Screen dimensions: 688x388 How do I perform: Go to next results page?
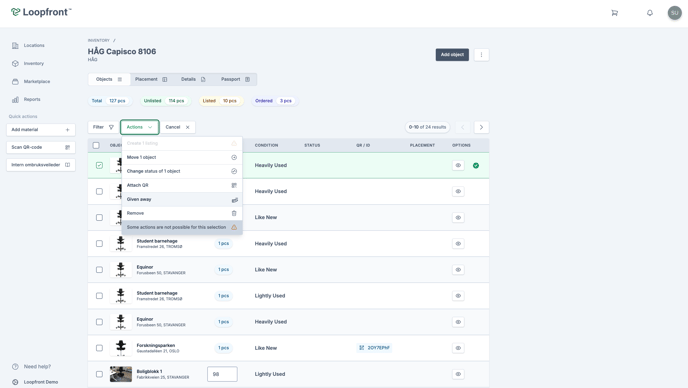coord(481,127)
